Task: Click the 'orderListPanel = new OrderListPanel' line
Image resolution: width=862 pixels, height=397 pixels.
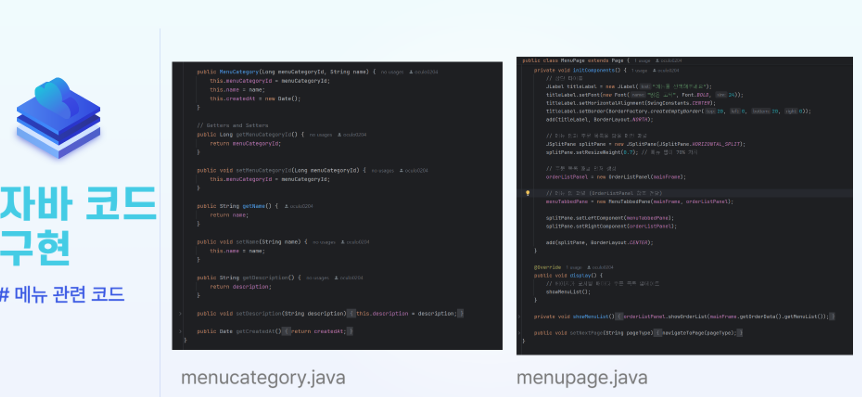Action: click(616, 177)
